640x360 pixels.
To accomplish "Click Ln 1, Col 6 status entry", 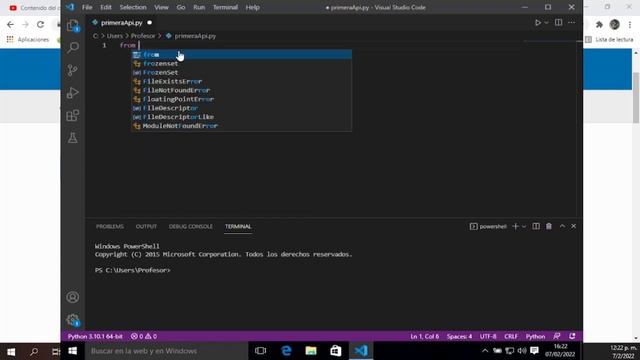I will (424, 337).
